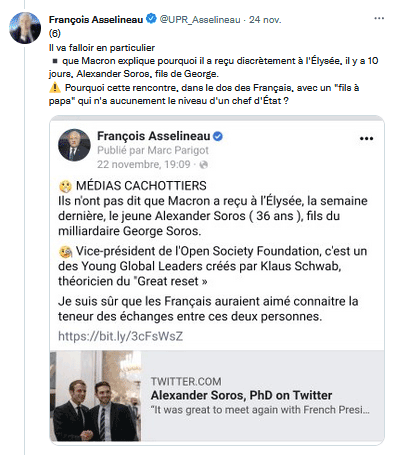Open the https://bit.ly/3cFsWsZ link
This screenshot has height=455, width=395.
[121, 336]
